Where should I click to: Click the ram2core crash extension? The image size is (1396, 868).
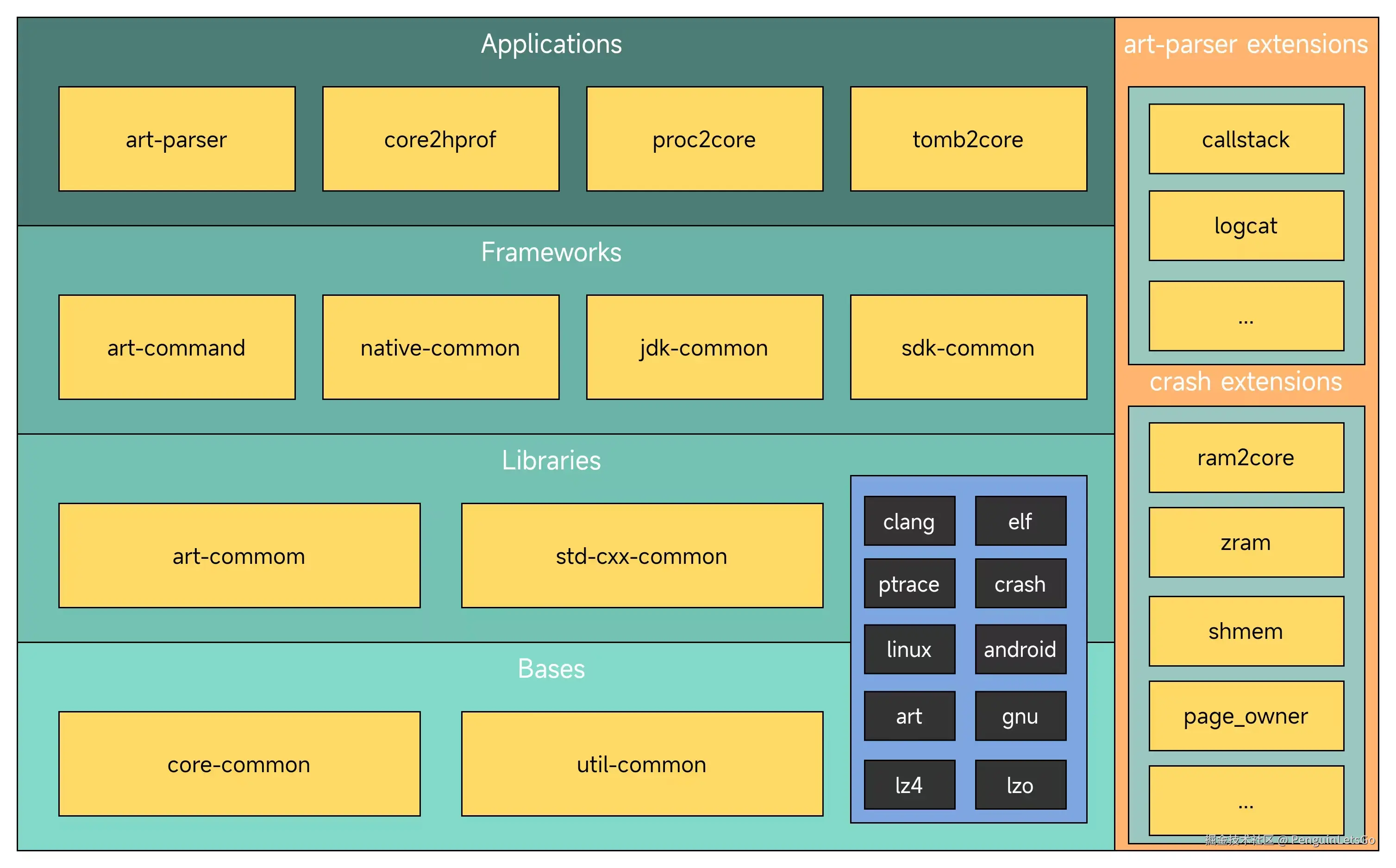(1246, 457)
